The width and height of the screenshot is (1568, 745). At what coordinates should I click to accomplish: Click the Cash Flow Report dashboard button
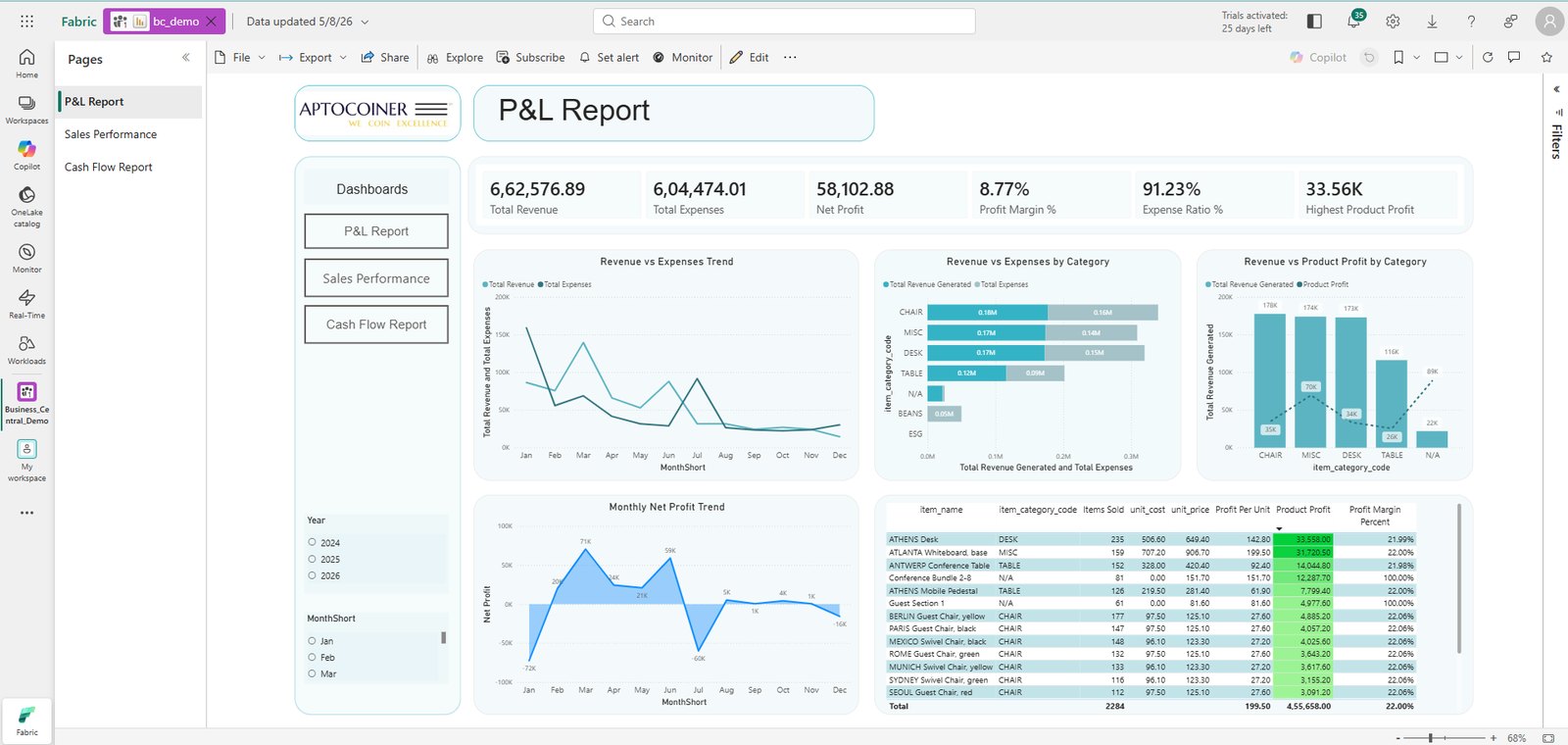[376, 324]
